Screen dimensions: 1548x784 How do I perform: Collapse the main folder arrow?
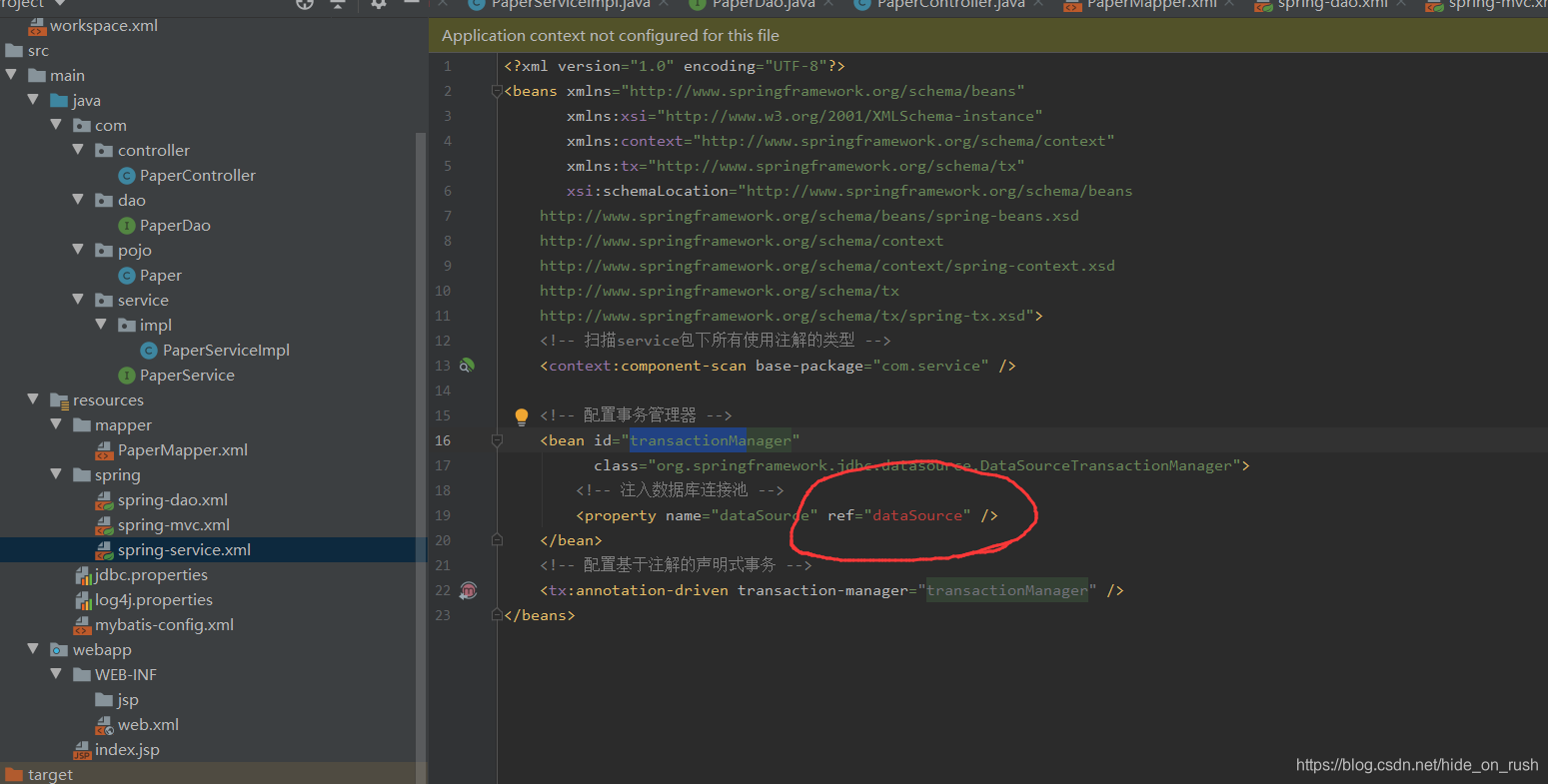pyautogui.click(x=12, y=75)
